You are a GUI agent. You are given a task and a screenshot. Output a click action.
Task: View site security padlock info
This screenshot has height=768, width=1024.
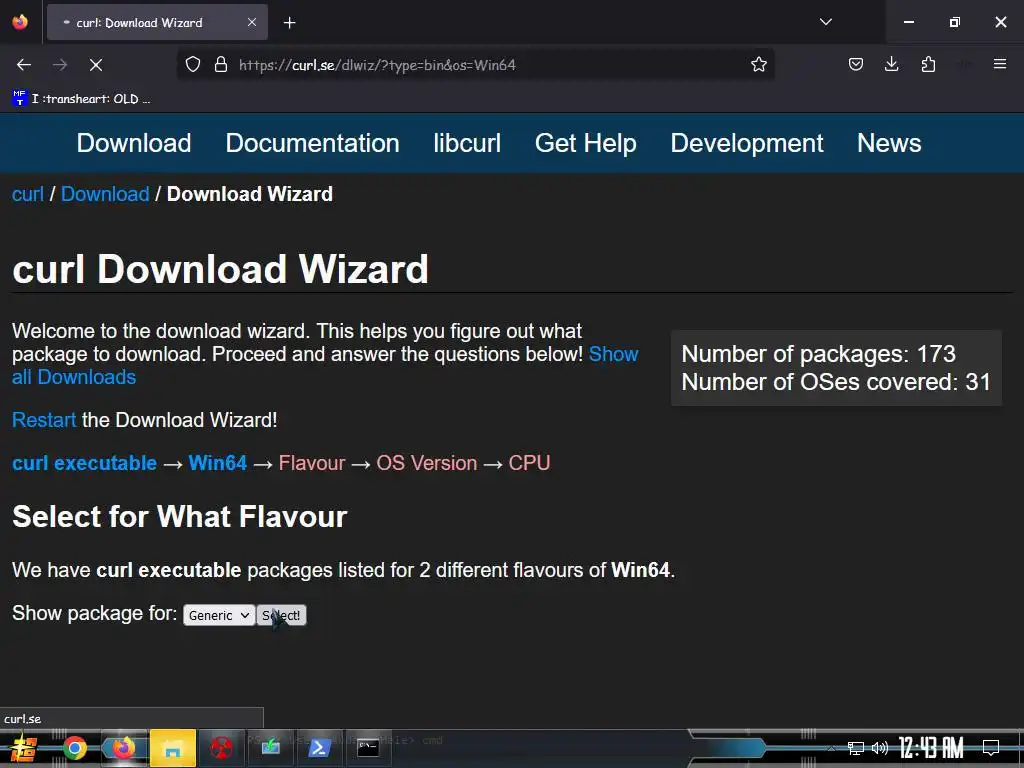[x=221, y=65]
